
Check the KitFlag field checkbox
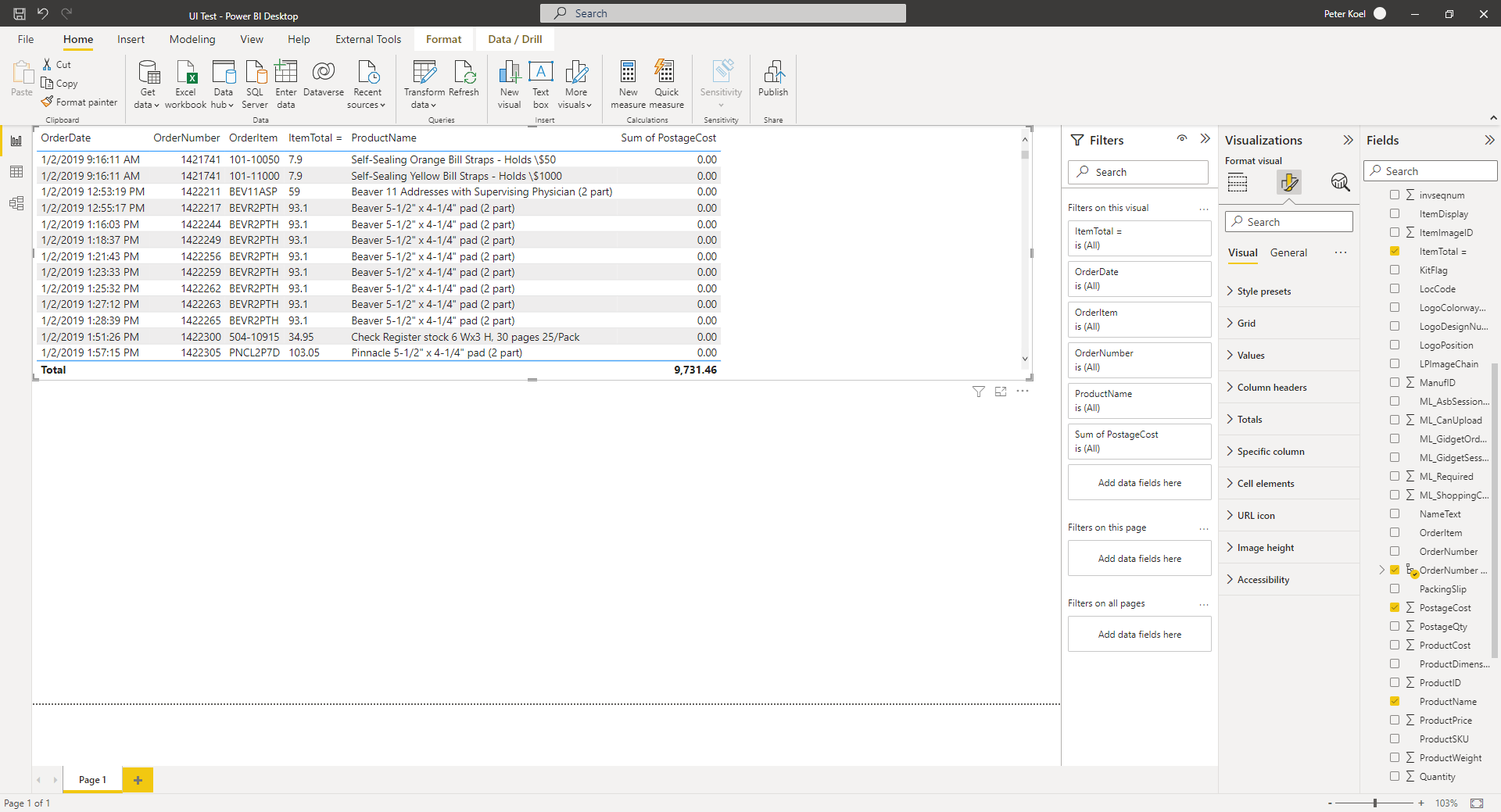pos(1395,270)
